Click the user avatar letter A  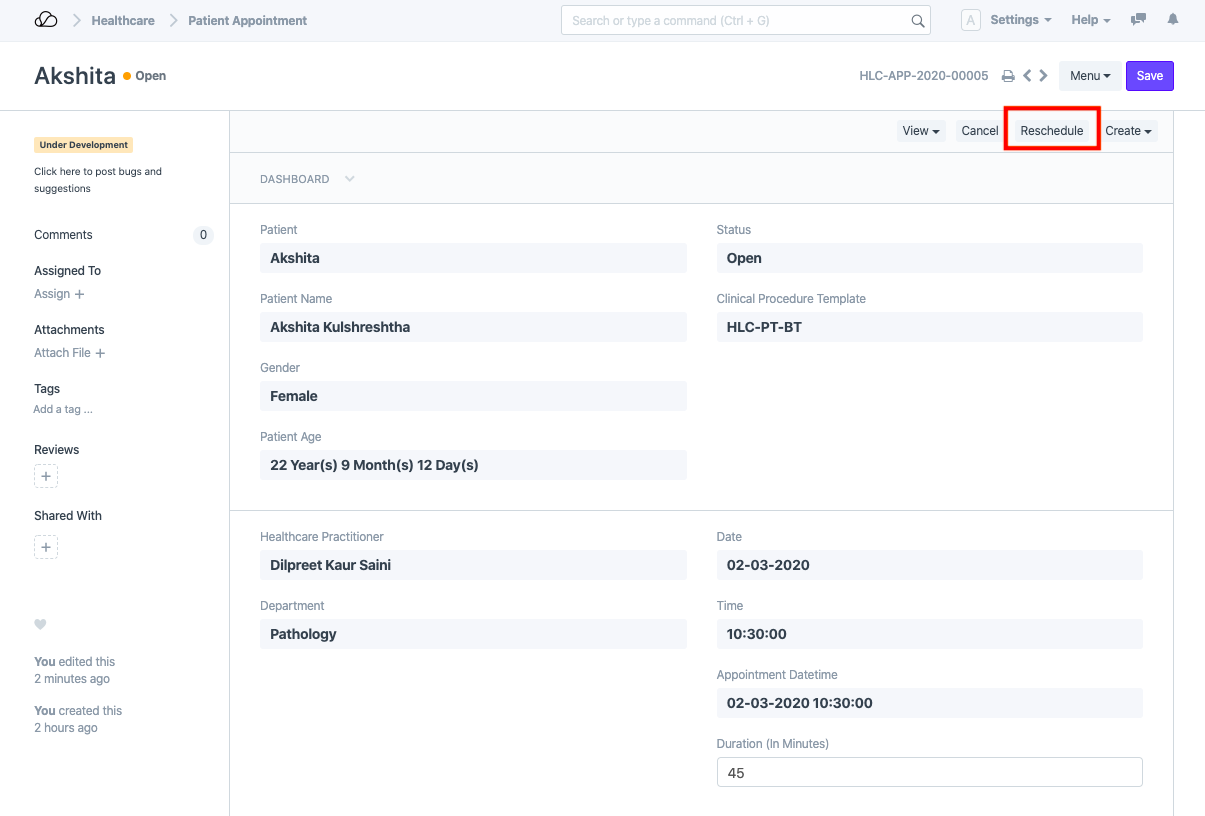[970, 20]
